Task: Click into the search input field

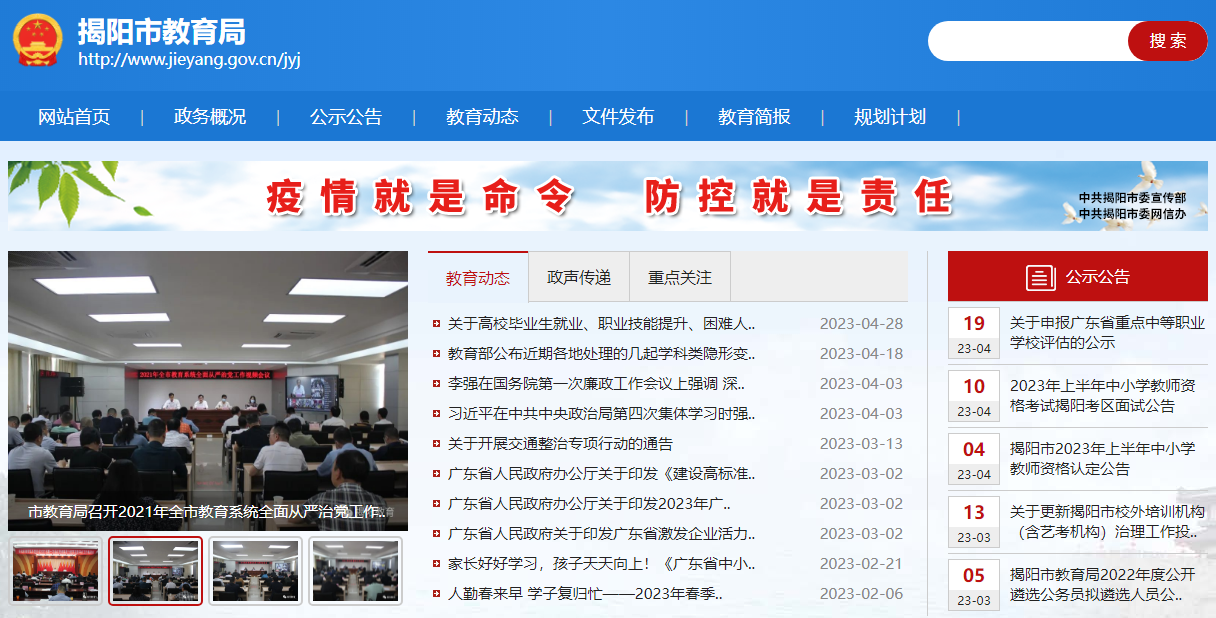Action: (1030, 41)
